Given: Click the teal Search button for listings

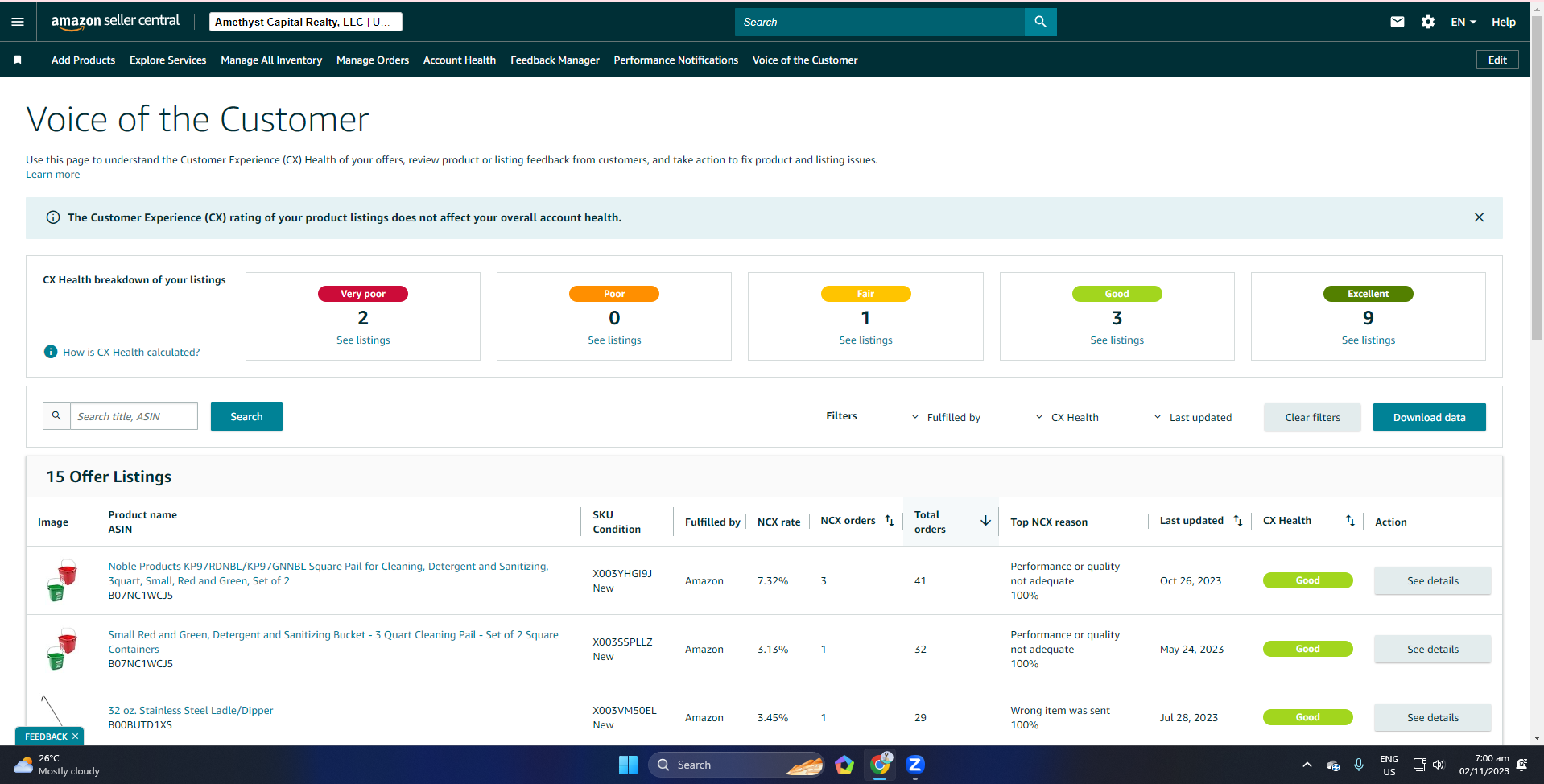Looking at the screenshot, I should click(x=246, y=416).
